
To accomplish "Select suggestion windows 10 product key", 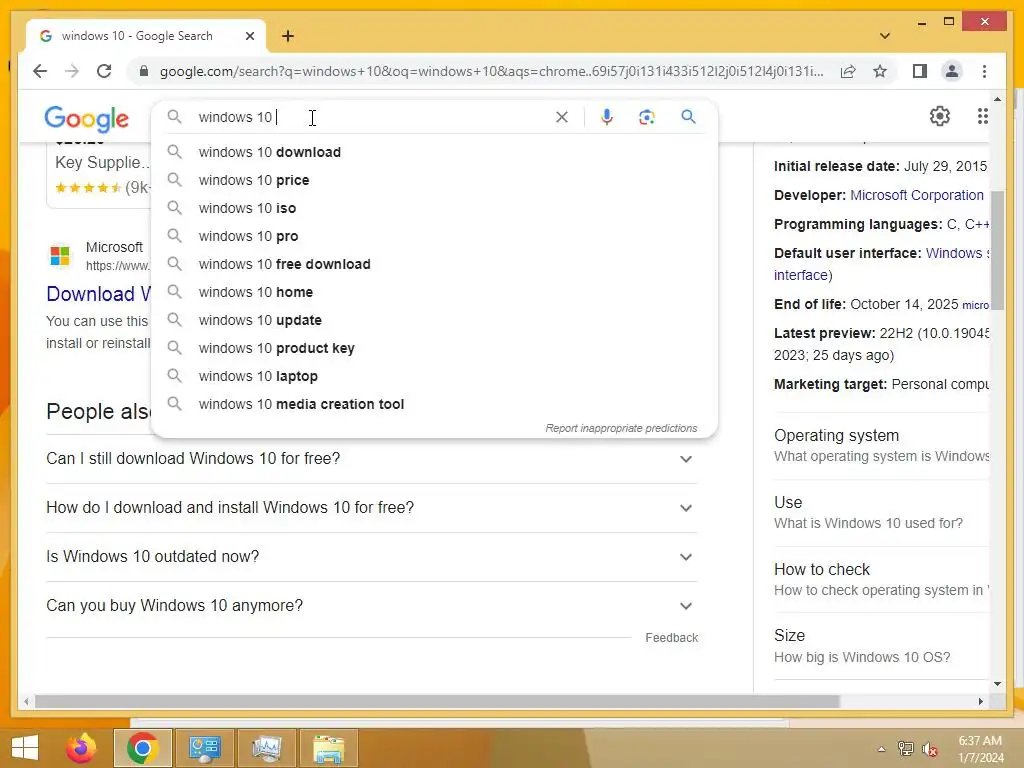I will 434,349.
